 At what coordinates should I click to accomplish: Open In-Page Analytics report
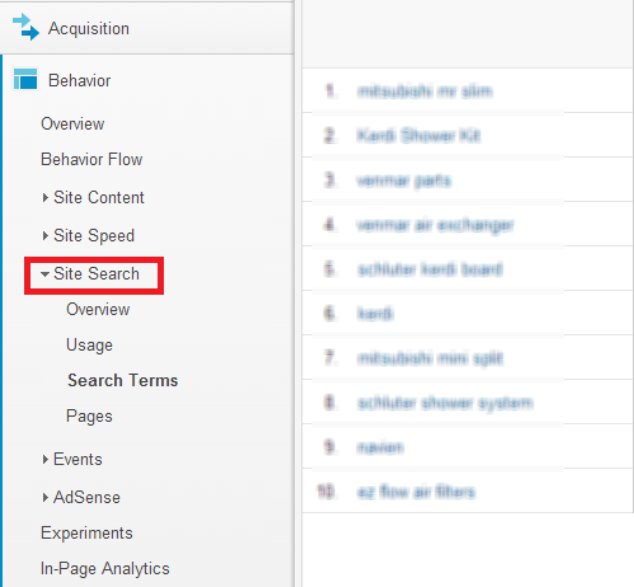click(x=105, y=569)
